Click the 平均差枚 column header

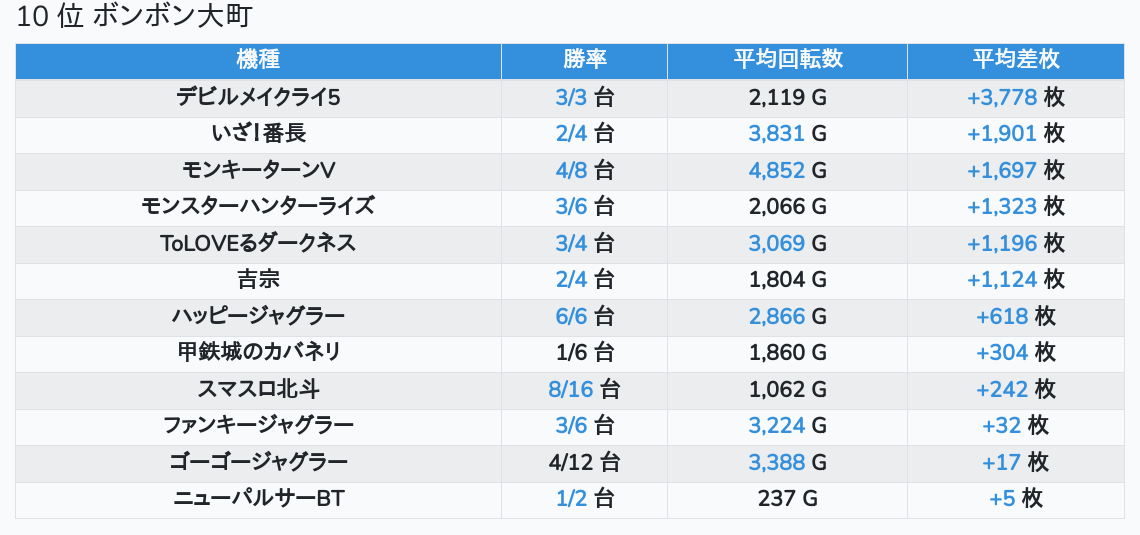1016,60
